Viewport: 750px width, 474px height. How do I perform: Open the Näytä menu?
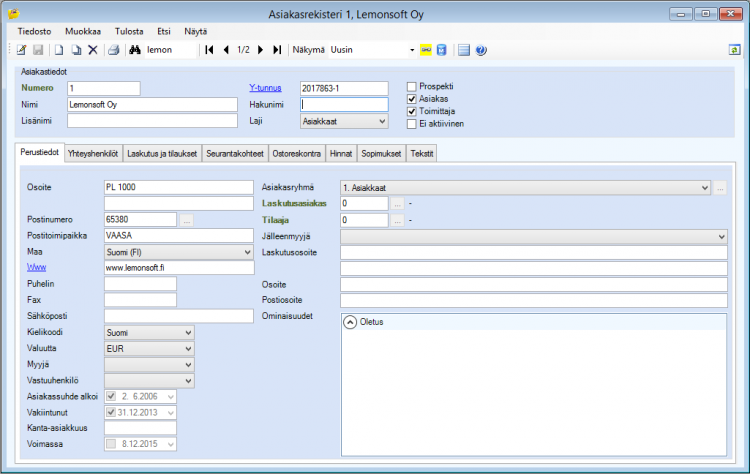196,32
